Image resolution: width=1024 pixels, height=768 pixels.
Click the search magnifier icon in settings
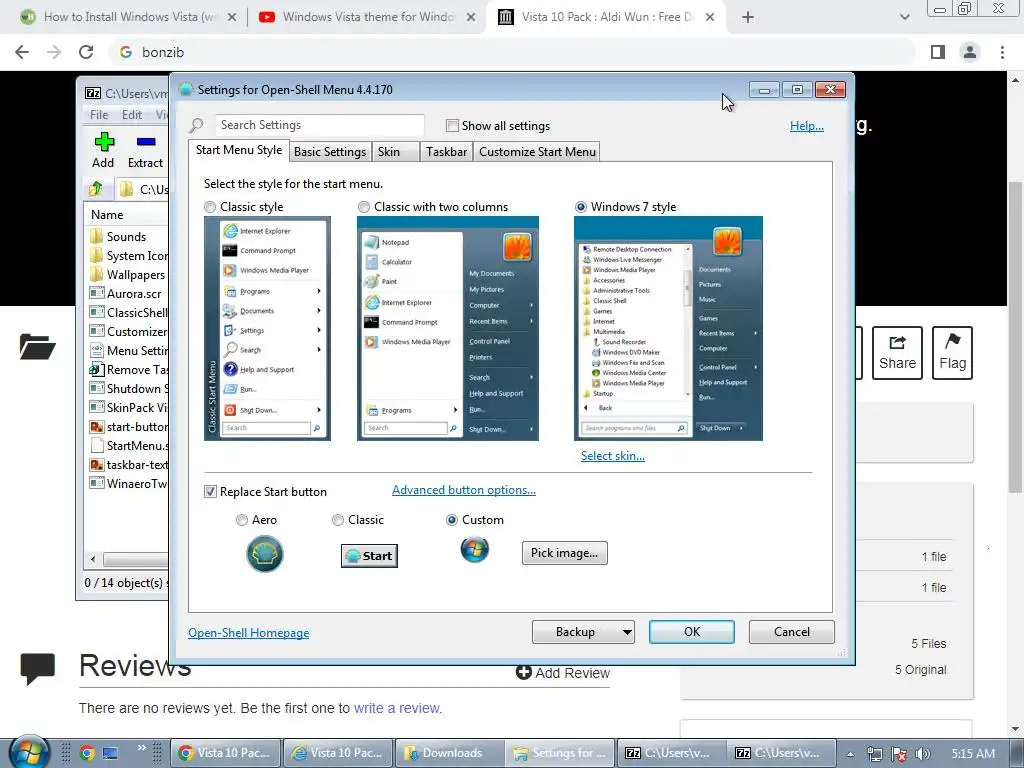click(x=196, y=125)
